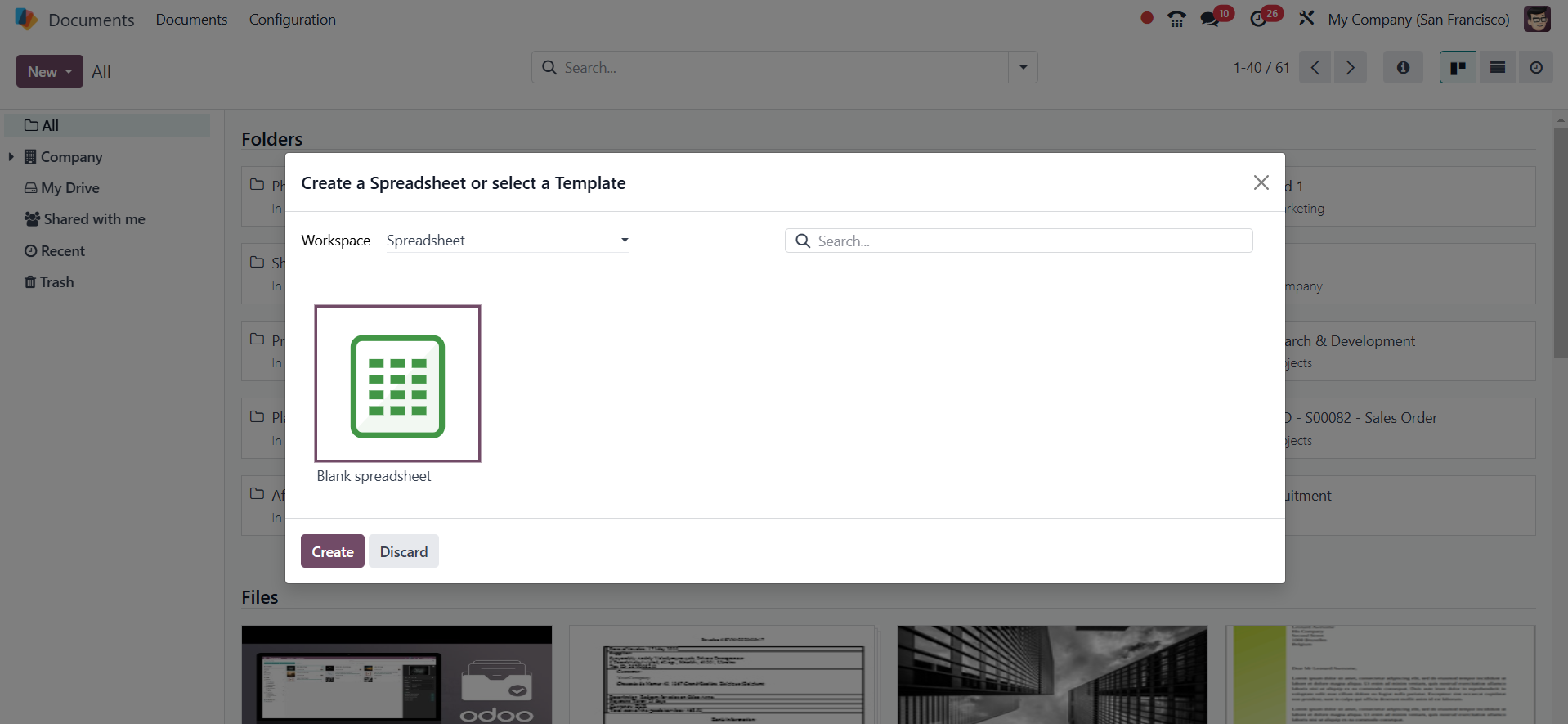
Task: Focus the template search field
Action: click(x=1019, y=241)
